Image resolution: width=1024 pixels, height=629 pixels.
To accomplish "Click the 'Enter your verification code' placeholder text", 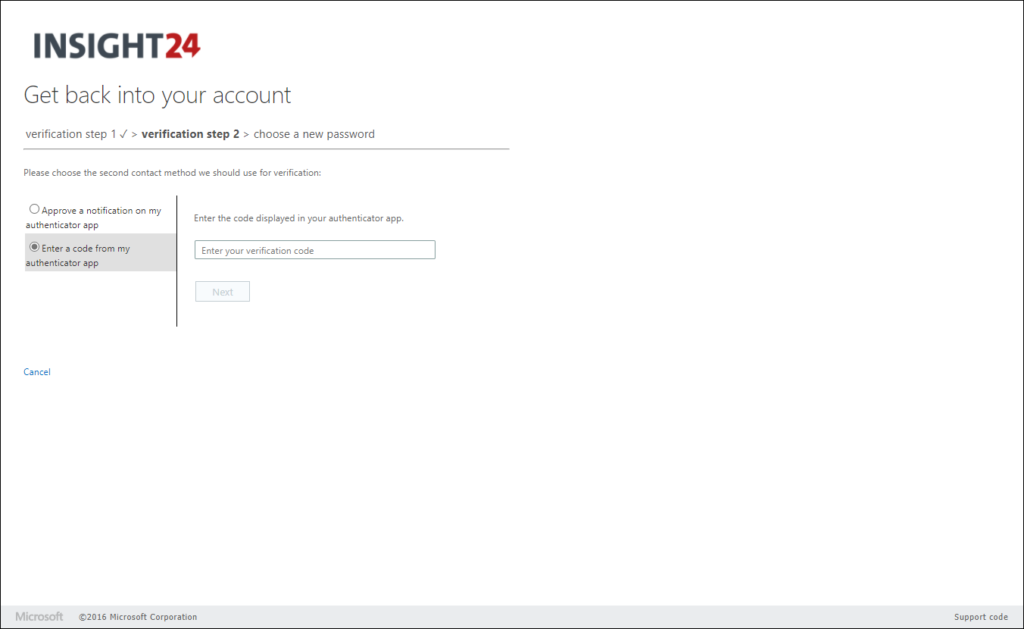I will [251, 249].
